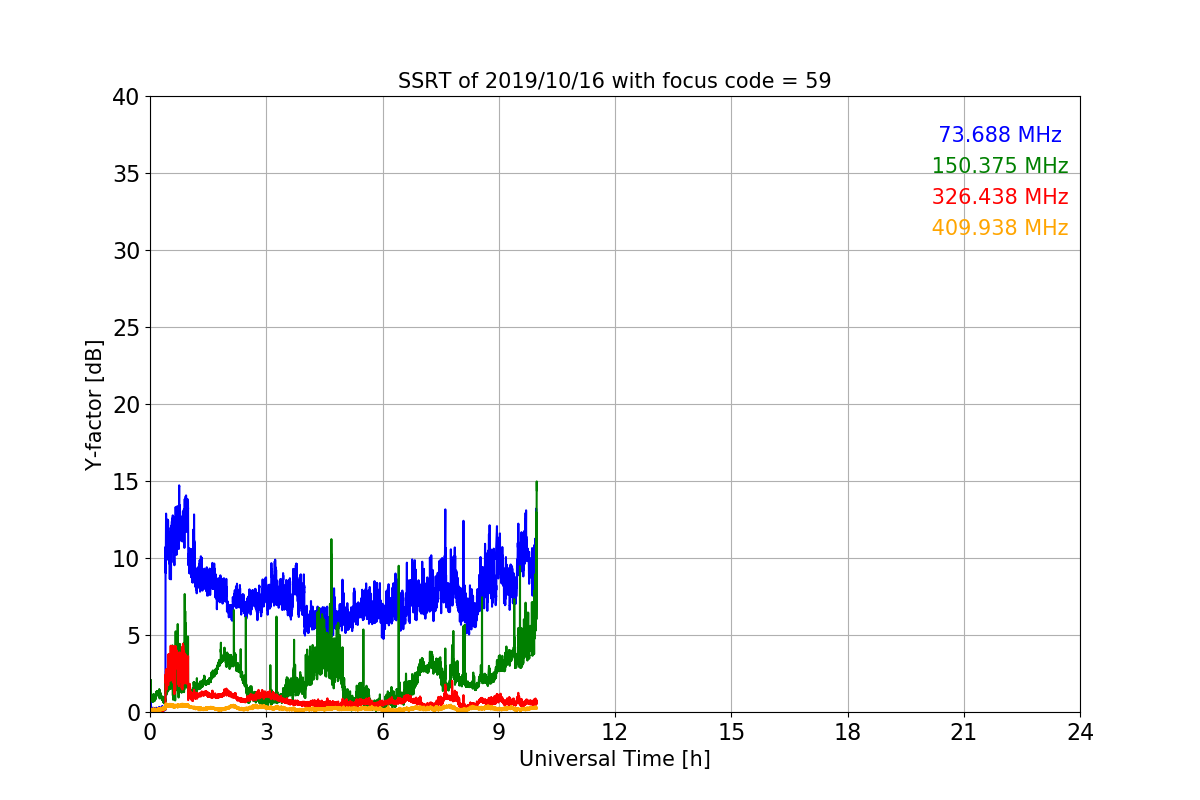
Task: Click the x-axis tick label 12
Action: pos(614,732)
